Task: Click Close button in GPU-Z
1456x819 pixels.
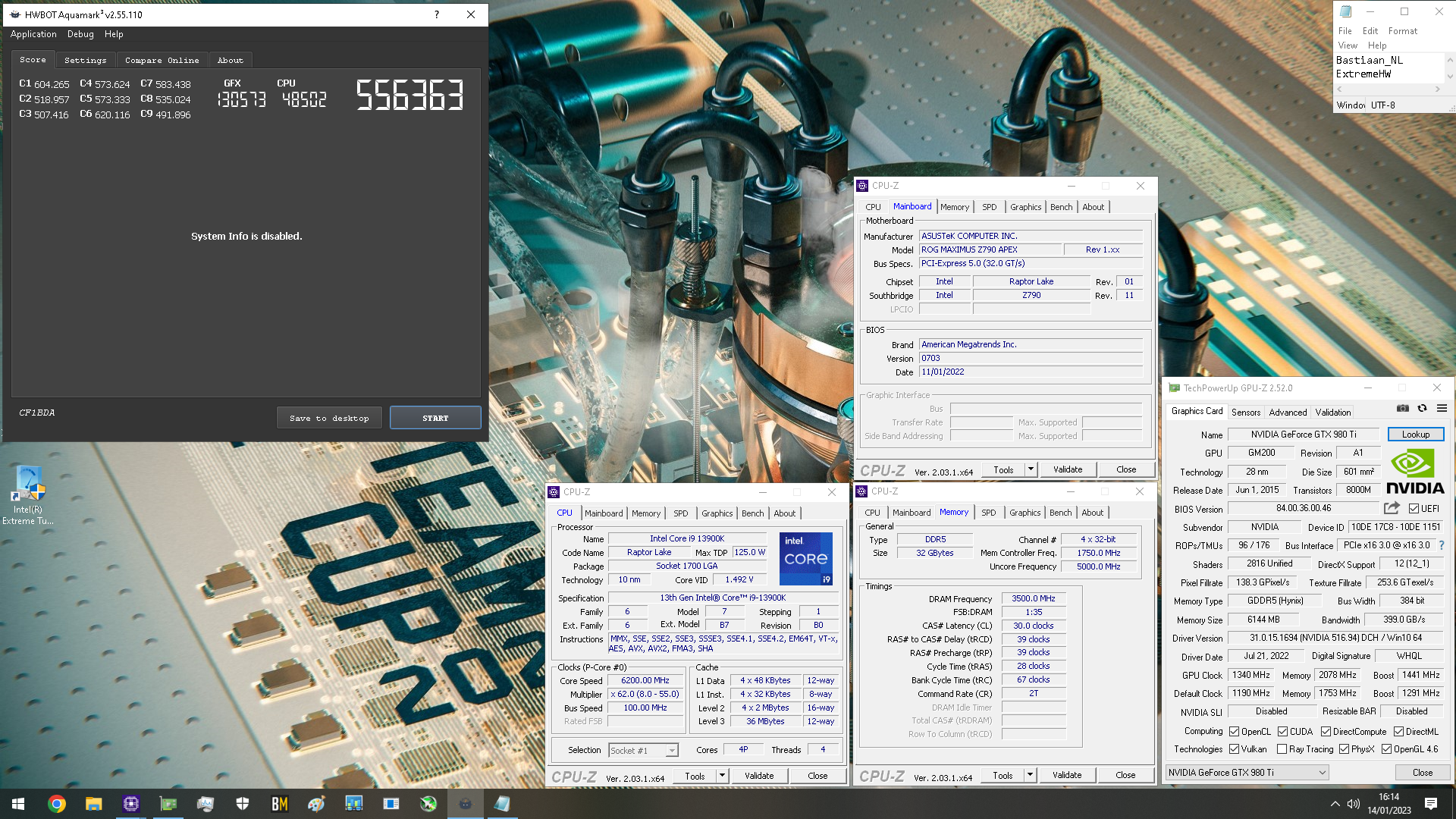Action: pos(1422,773)
